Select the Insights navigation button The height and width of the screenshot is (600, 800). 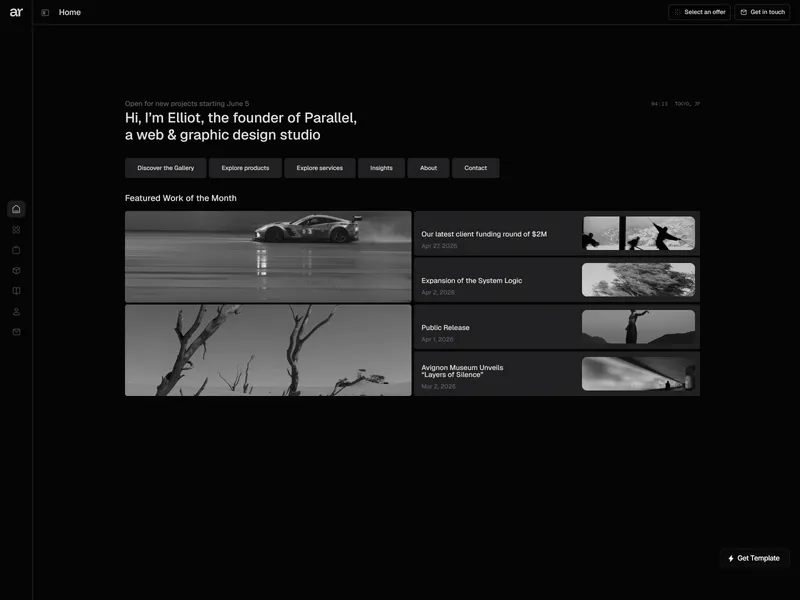point(382,168)
